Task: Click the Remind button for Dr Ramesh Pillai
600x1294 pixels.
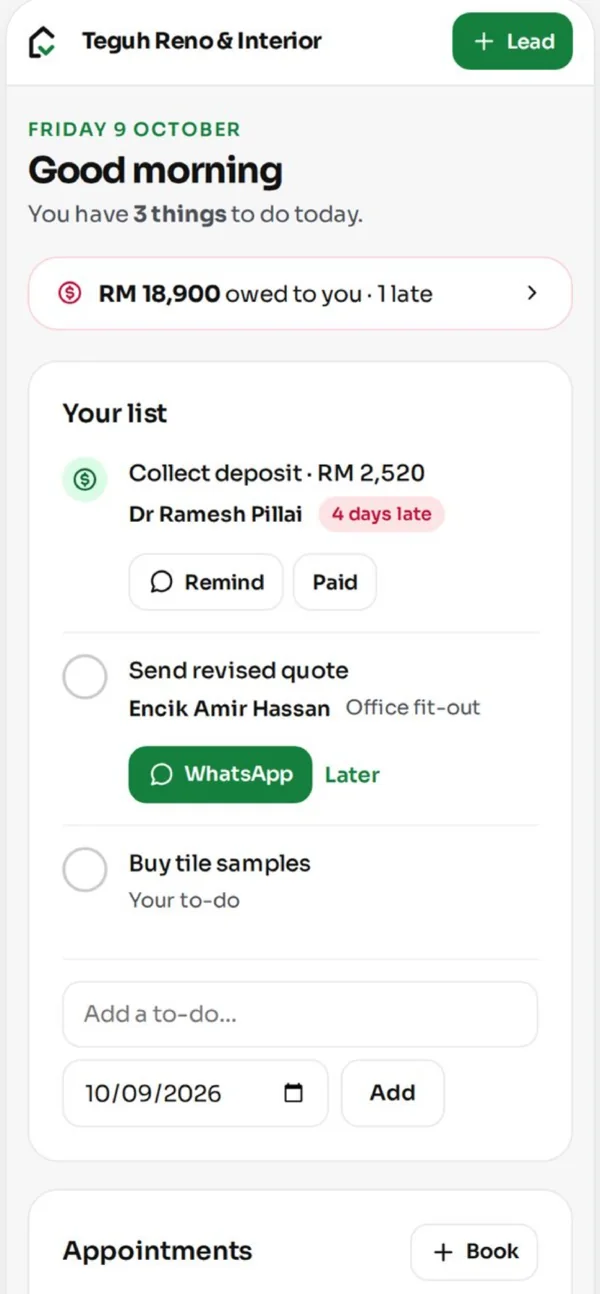Action: [206, 582]
